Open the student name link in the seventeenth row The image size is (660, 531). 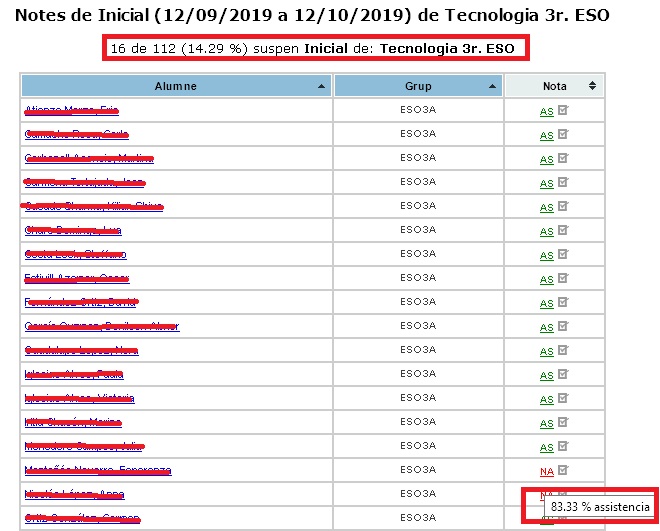(75, 494)
